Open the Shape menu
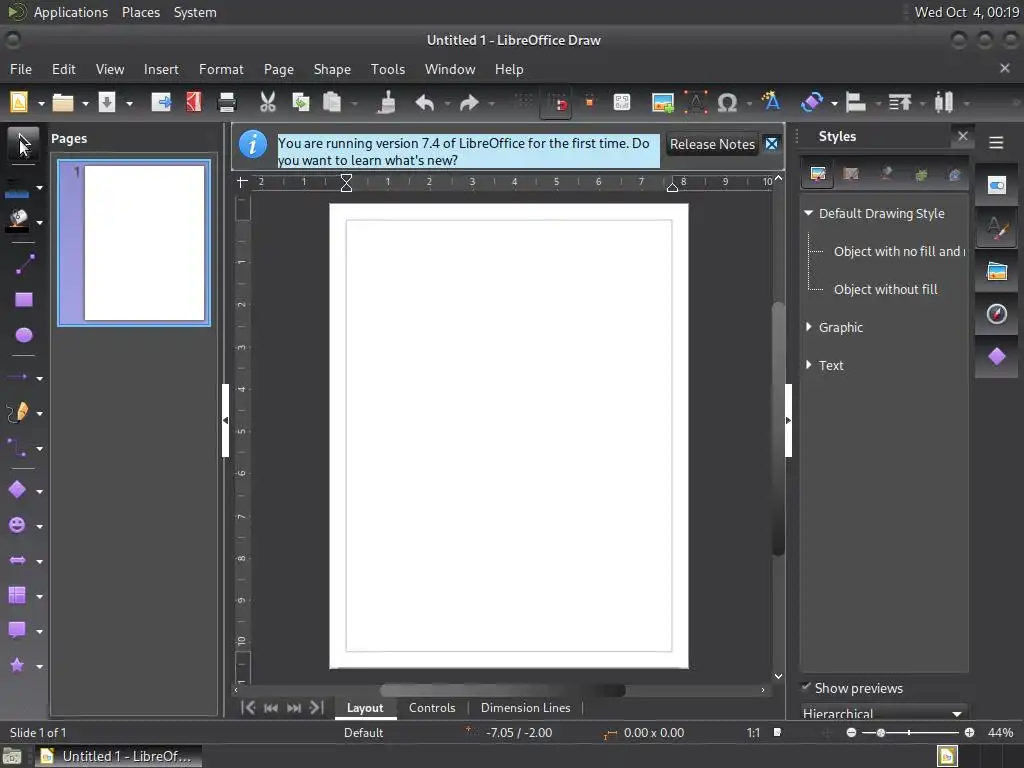Image resolution: width=1024 pixels, height=768 pixels. tap(332, 69)
